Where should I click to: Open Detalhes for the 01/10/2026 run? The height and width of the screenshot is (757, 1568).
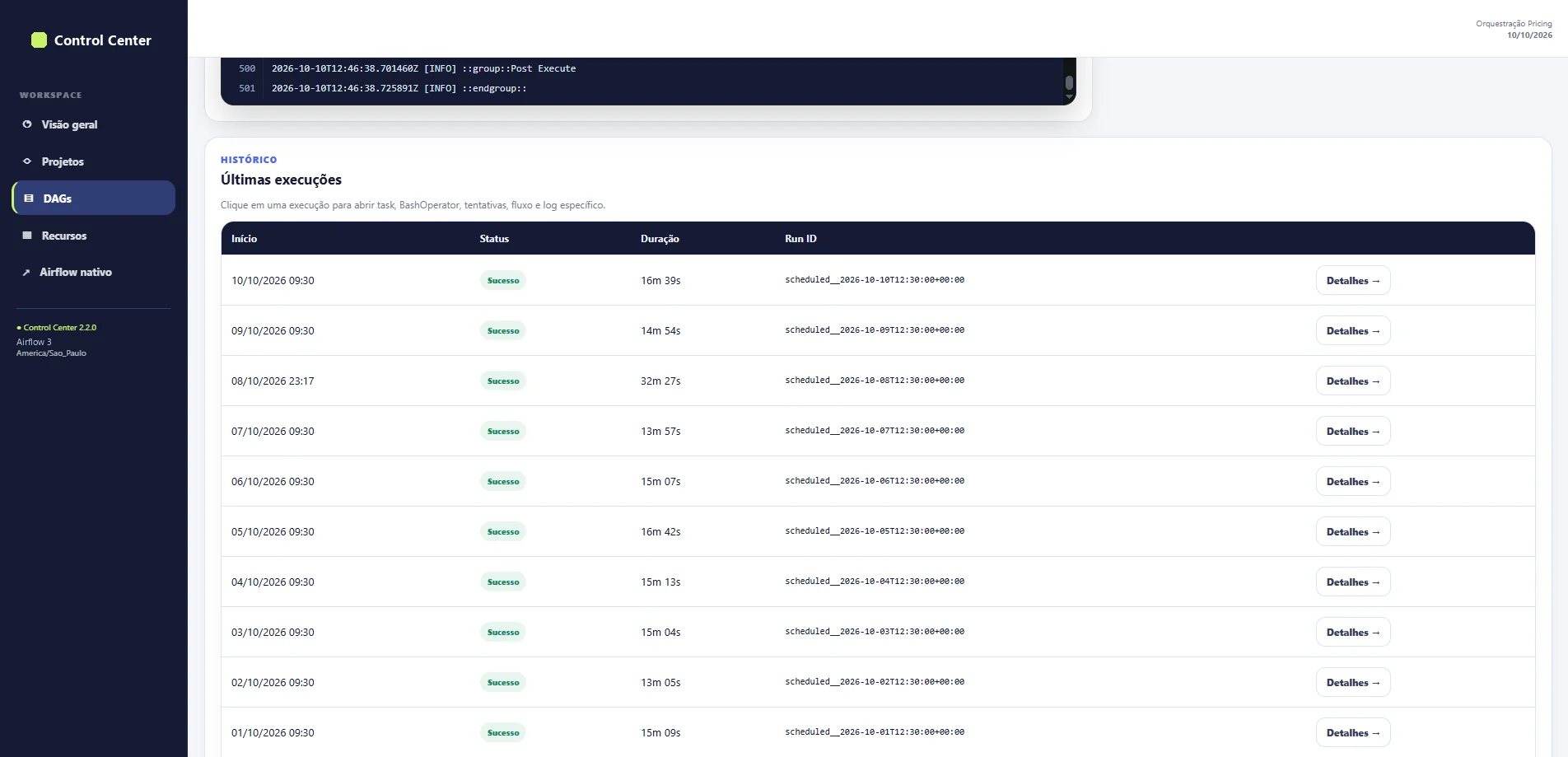1353,732
